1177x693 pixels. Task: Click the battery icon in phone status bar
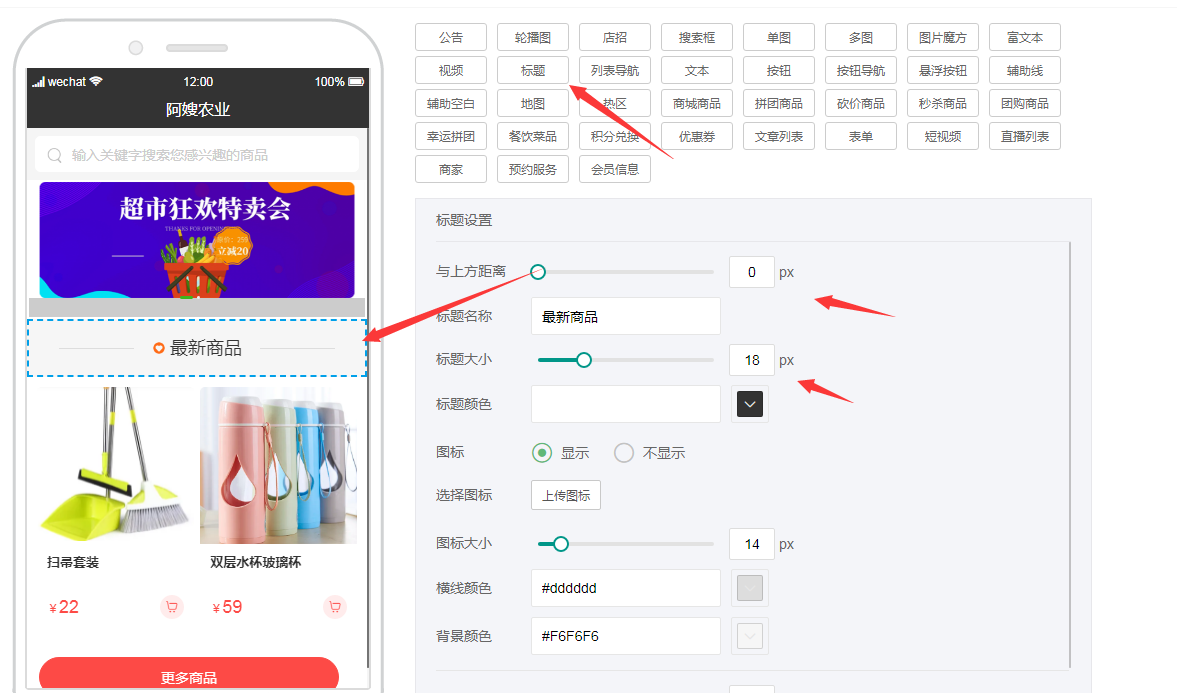coord(356,82)
